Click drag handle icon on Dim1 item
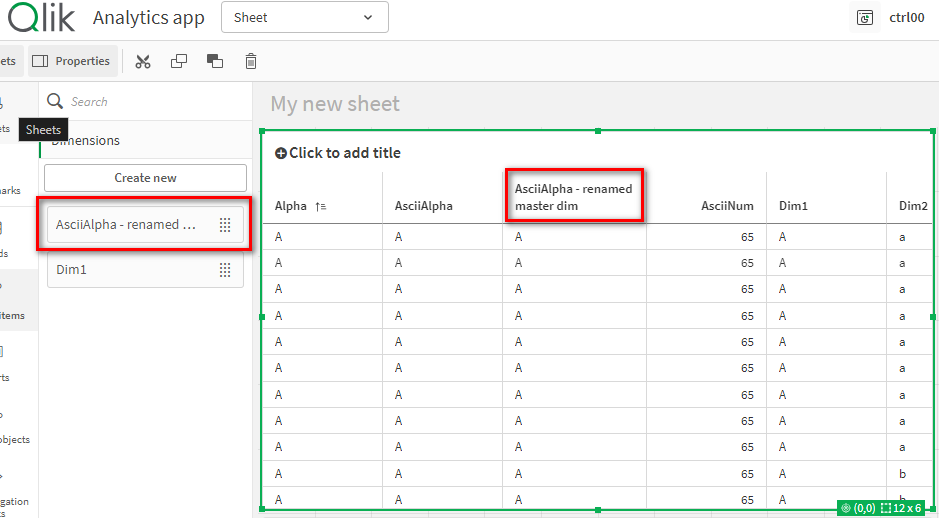The height and width of the screenshot is (518, 939). point(225,270)
